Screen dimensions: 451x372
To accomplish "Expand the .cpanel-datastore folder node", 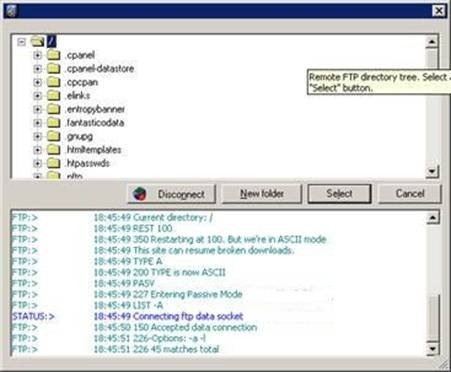I will 37,69.
